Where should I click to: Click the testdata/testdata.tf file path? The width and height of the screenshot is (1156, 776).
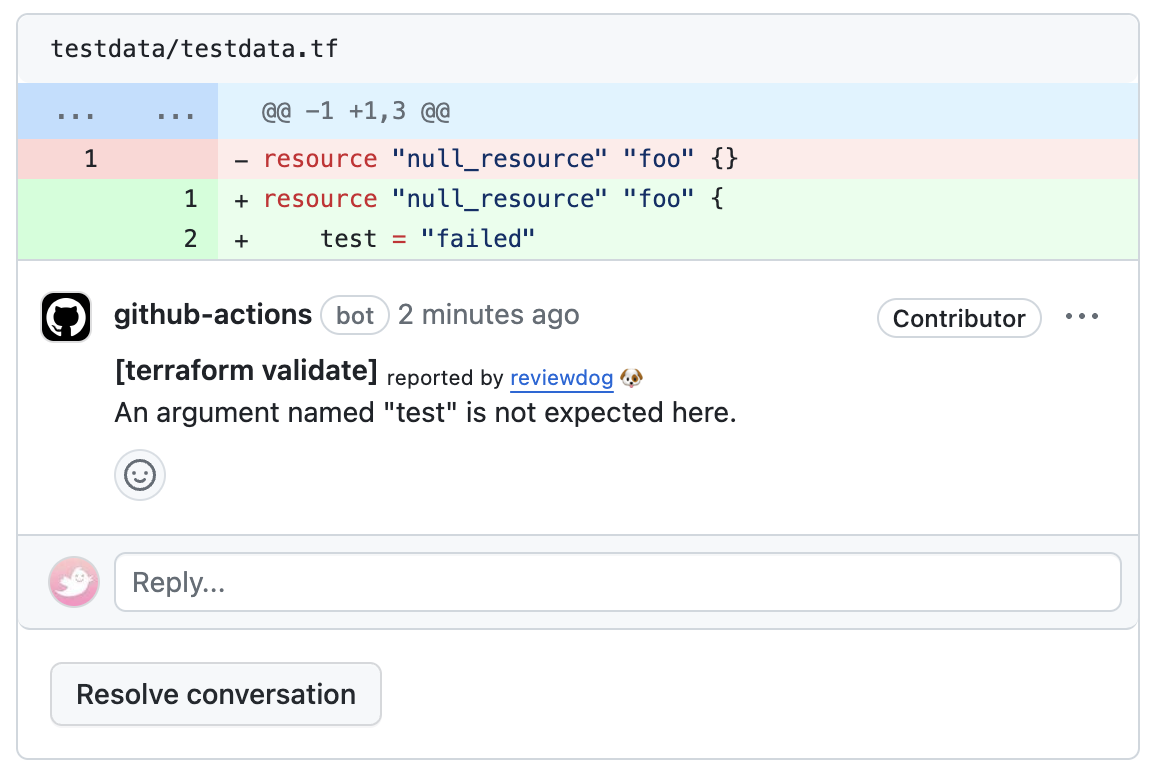click(194, 48)
